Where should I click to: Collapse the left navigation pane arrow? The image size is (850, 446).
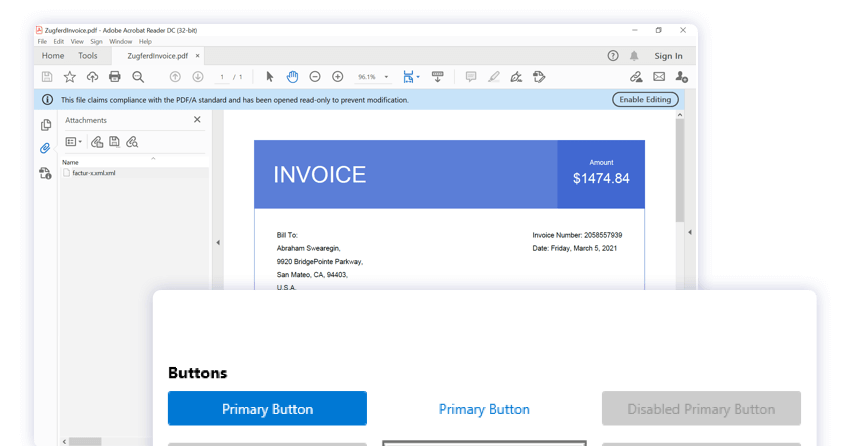click(218, 242)
